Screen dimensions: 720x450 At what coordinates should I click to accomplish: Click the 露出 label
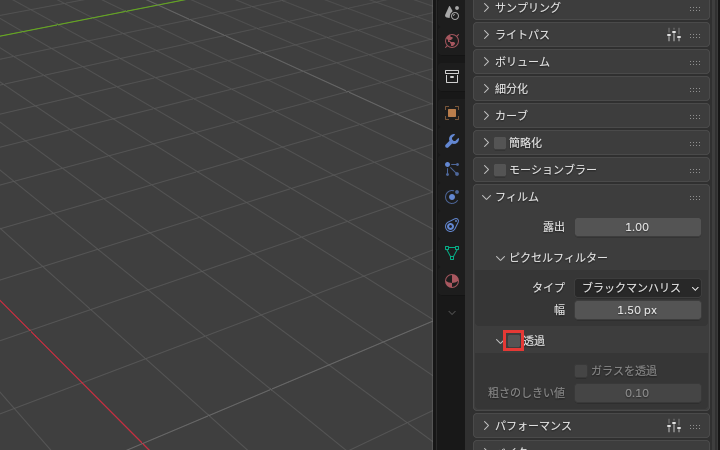(x=554, y=227)
